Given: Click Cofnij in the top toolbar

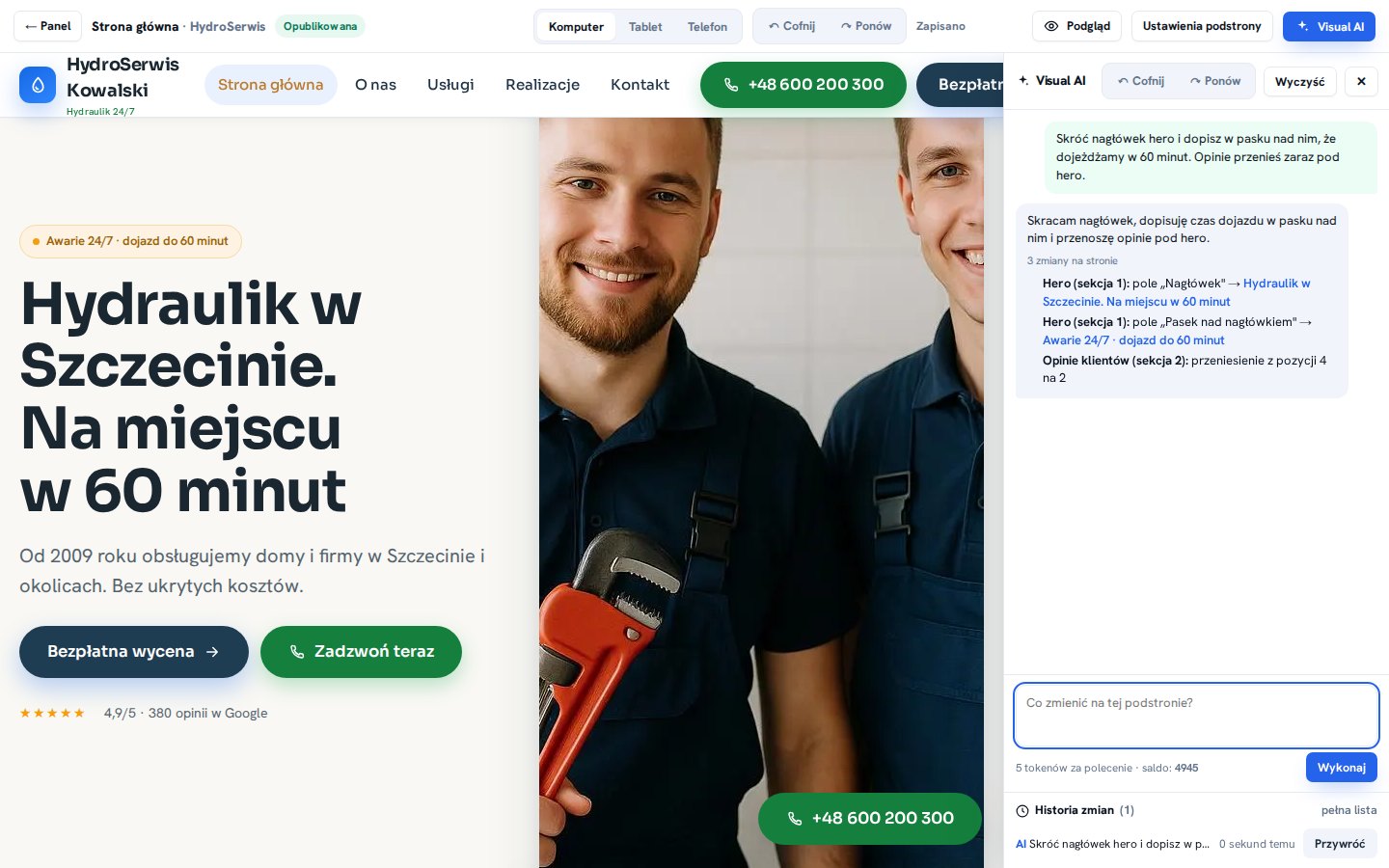Looking at the screenshot, I should (791, 26).
